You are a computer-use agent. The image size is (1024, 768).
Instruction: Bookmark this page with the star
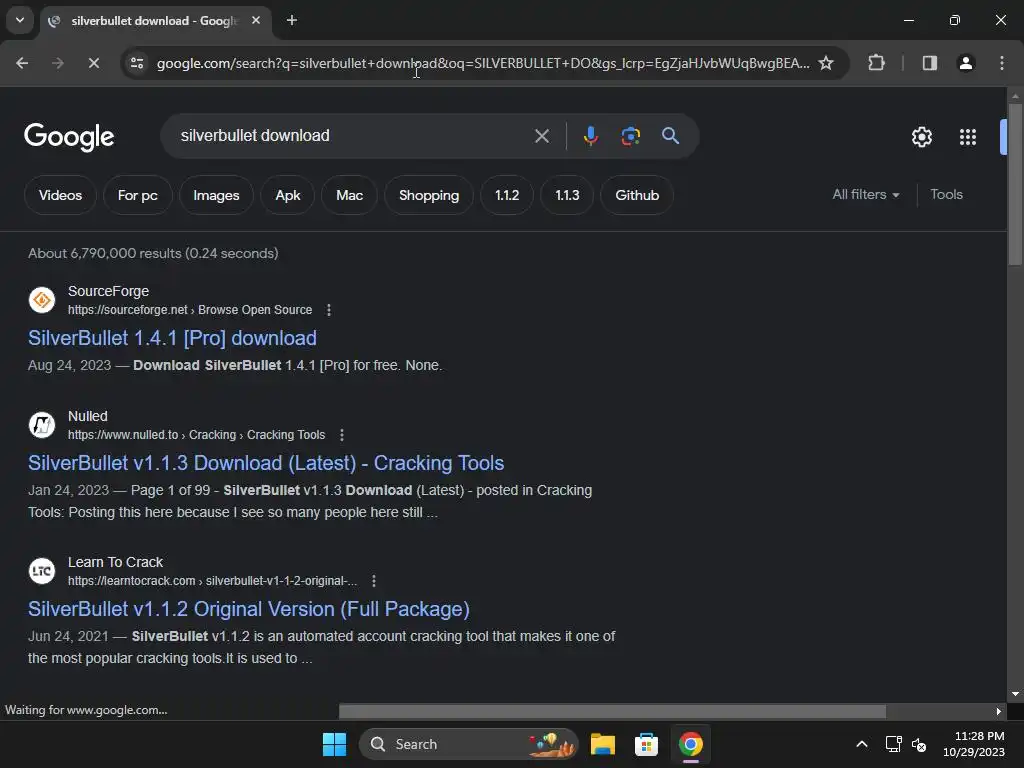(x=826, y=63)
